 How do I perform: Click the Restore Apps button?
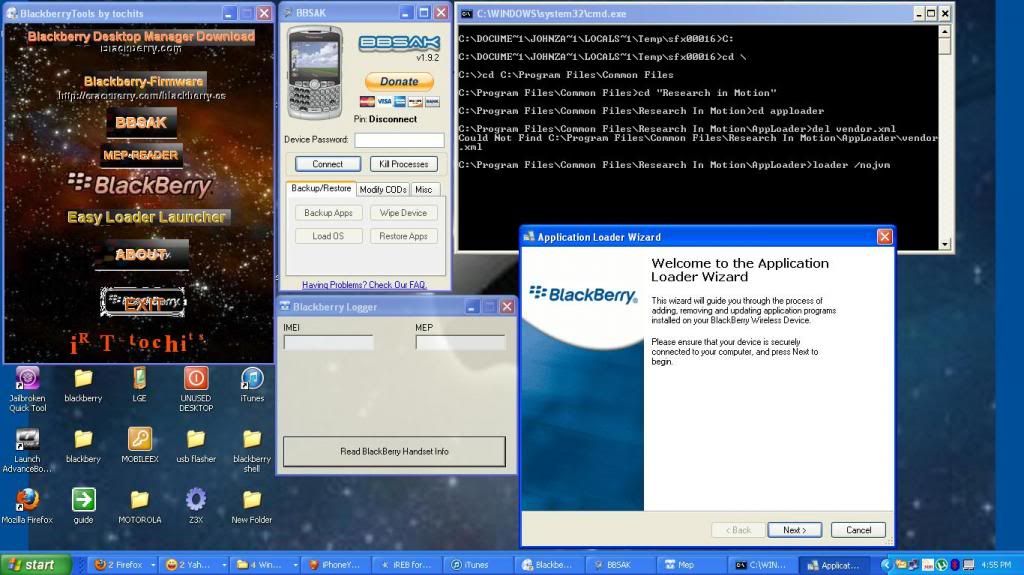(x=403, y=236)
